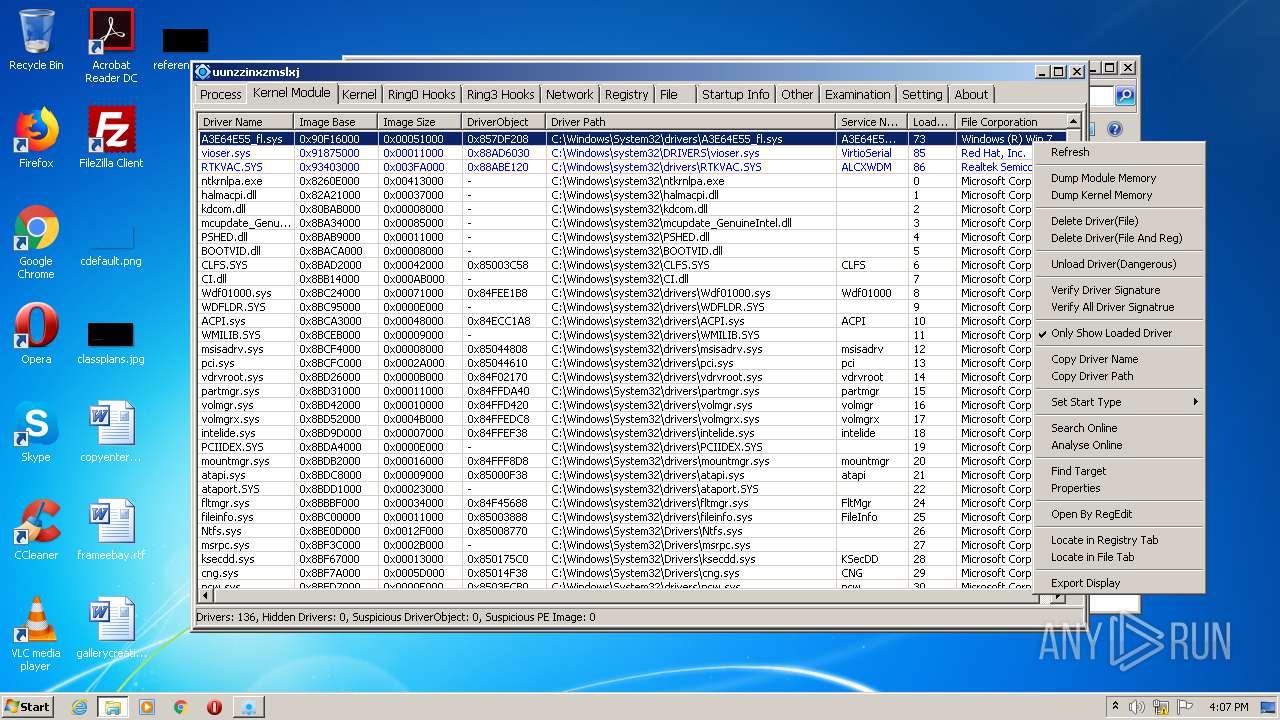
Task: Choose Analyse Online
Action: (1119, 445)
